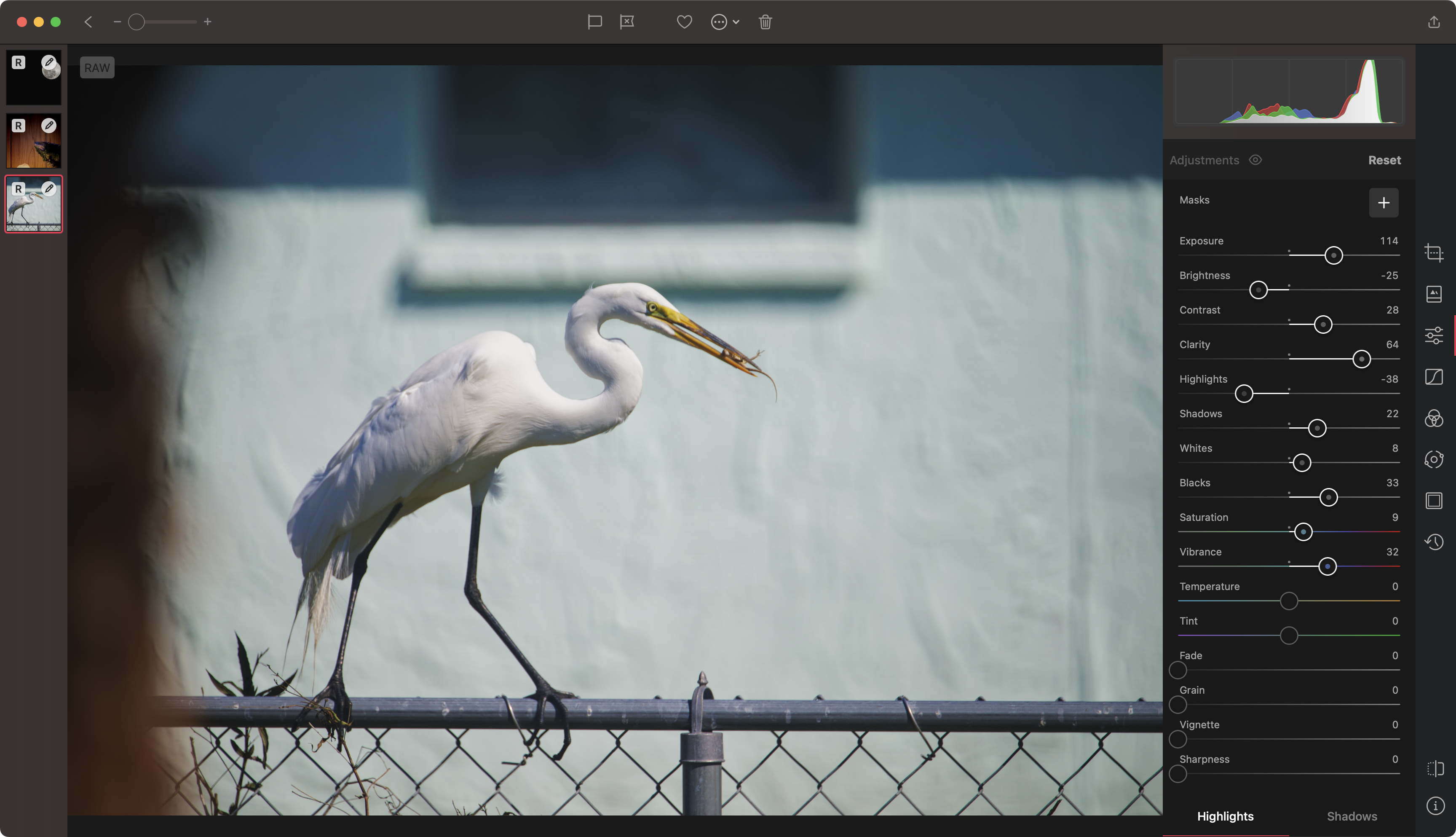Viewport: 1456px width, 837px height.
Task: Select the brown wood bird thumbnail
Action: 33,140
